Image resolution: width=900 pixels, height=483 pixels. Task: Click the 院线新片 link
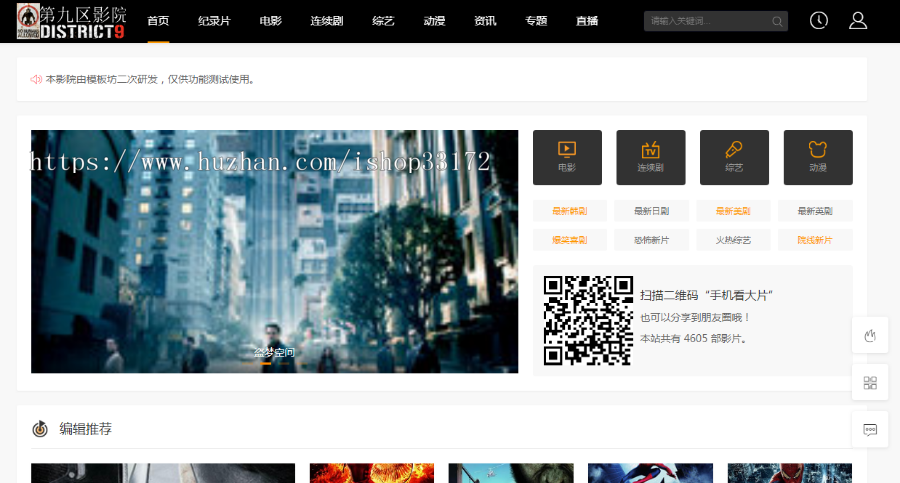coord(815,239)
